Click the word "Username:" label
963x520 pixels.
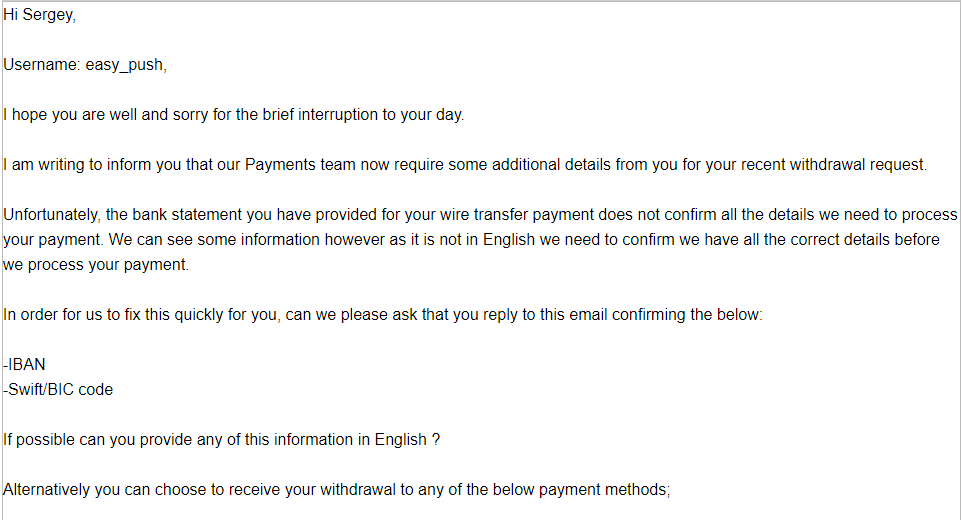pyautogui.click(x=42, y=64)
